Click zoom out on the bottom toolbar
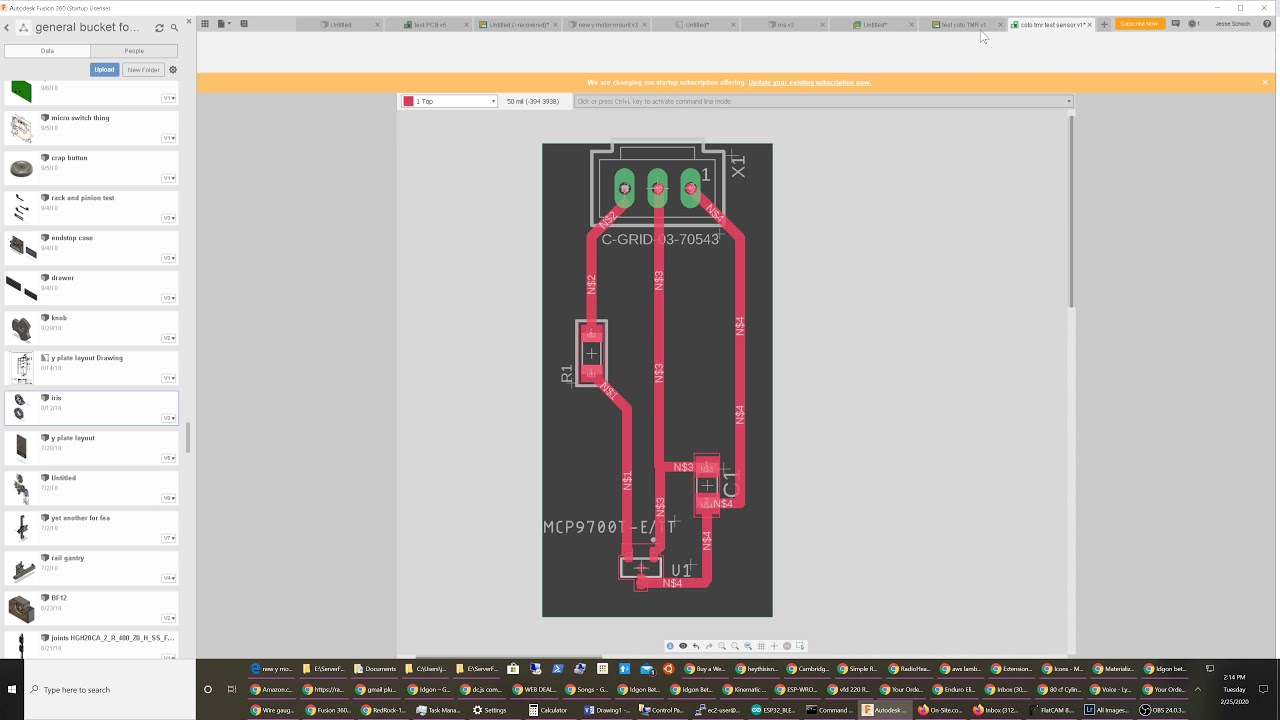The image size is (1280, 720). tap(735, 646)
